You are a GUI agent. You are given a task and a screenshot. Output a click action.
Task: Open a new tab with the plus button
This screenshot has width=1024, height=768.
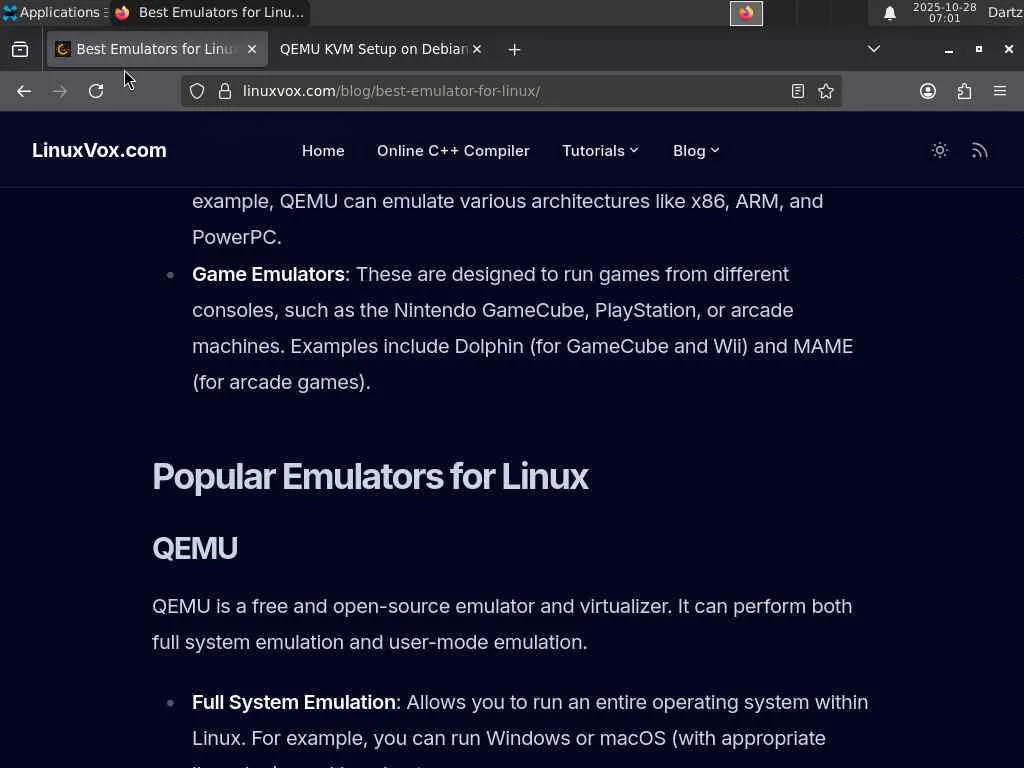(x=514, y=50)
